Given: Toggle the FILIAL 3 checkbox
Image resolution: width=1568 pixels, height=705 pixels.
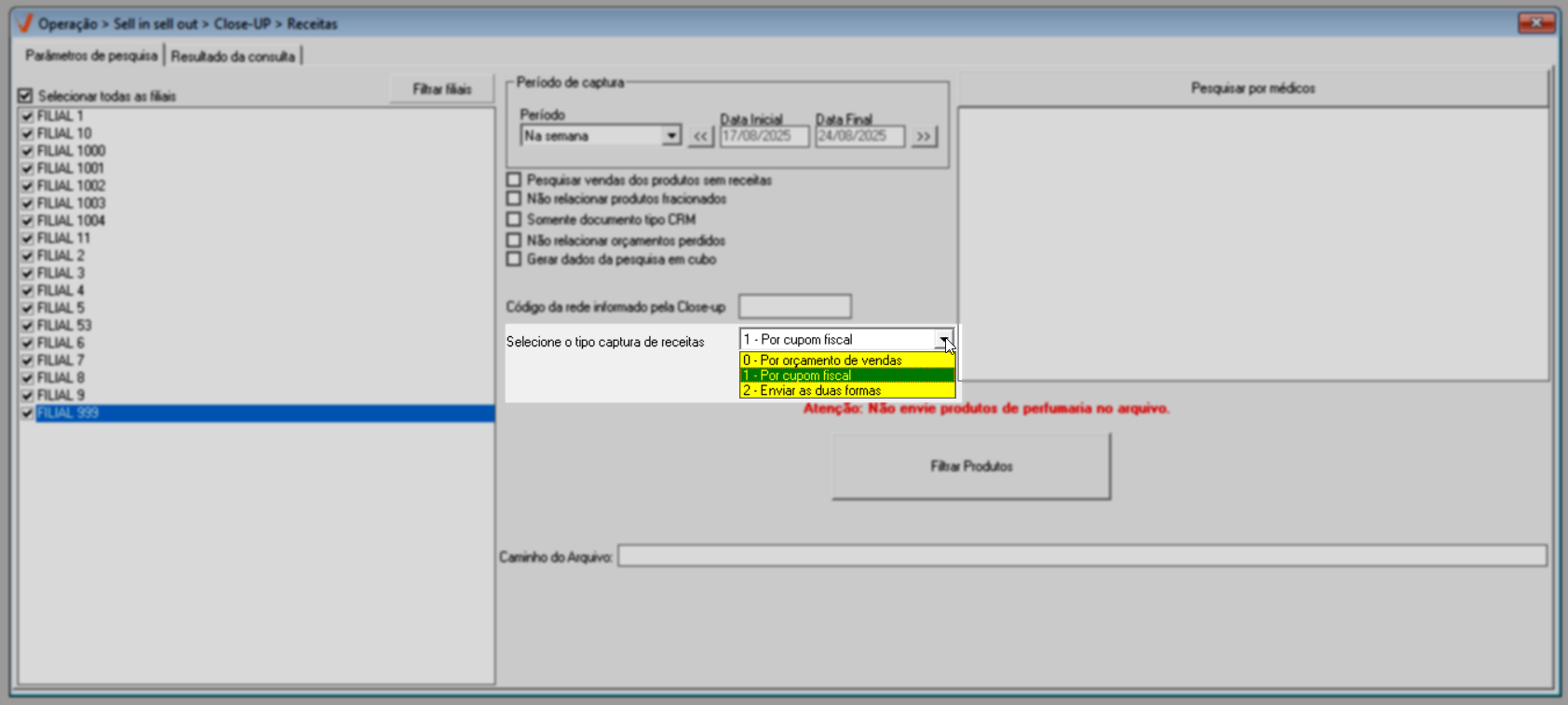Looking at the screenshot, I should click(27, 274).
